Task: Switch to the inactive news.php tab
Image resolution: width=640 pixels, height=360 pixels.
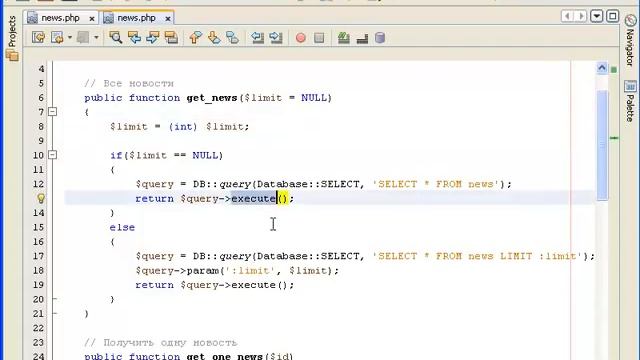Action: (60, 18)
